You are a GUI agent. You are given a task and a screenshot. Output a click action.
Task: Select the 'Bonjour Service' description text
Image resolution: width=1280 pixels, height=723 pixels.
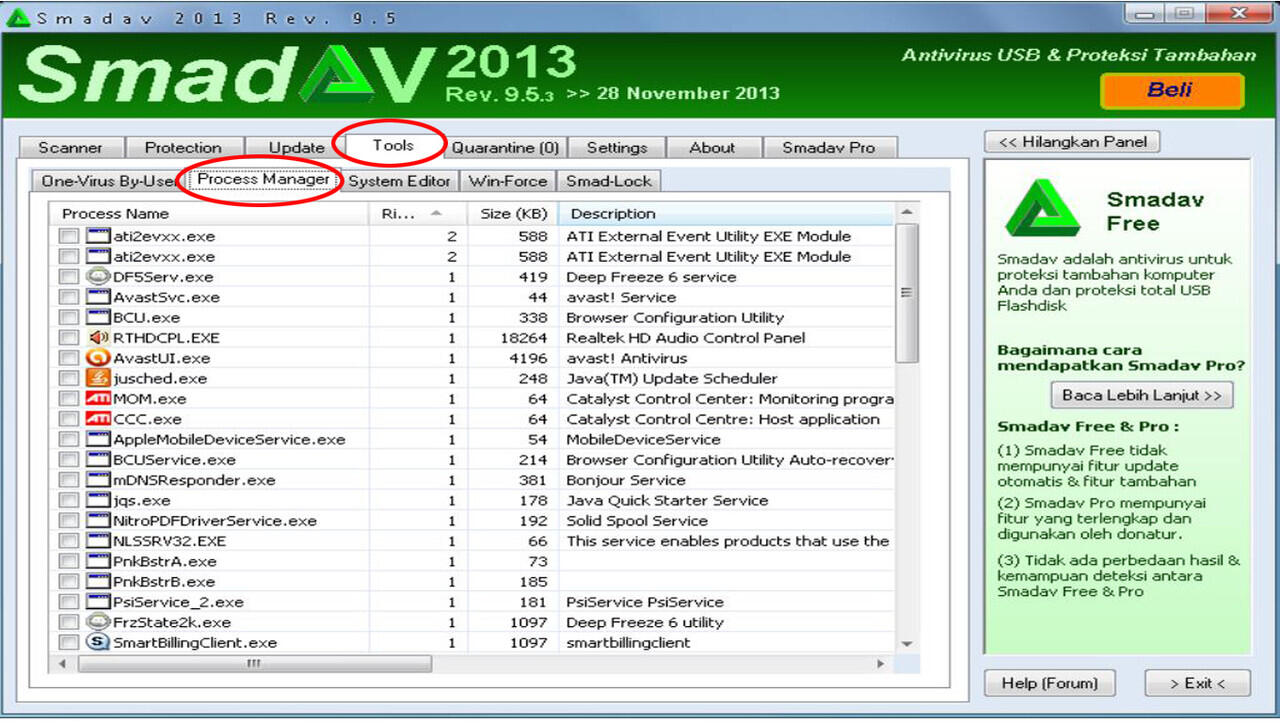tap(626, 480)
